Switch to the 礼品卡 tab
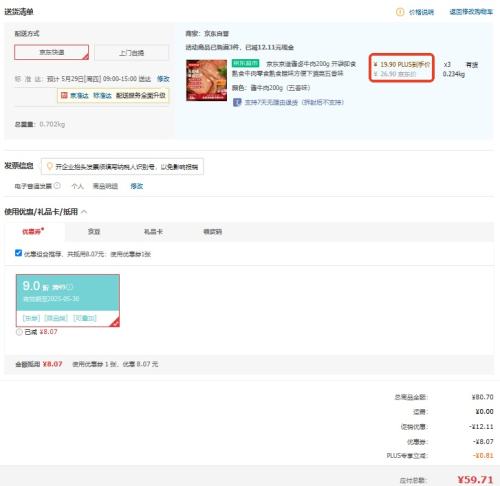The height and width of the screenshot is (486, 500). coord(153,232)
